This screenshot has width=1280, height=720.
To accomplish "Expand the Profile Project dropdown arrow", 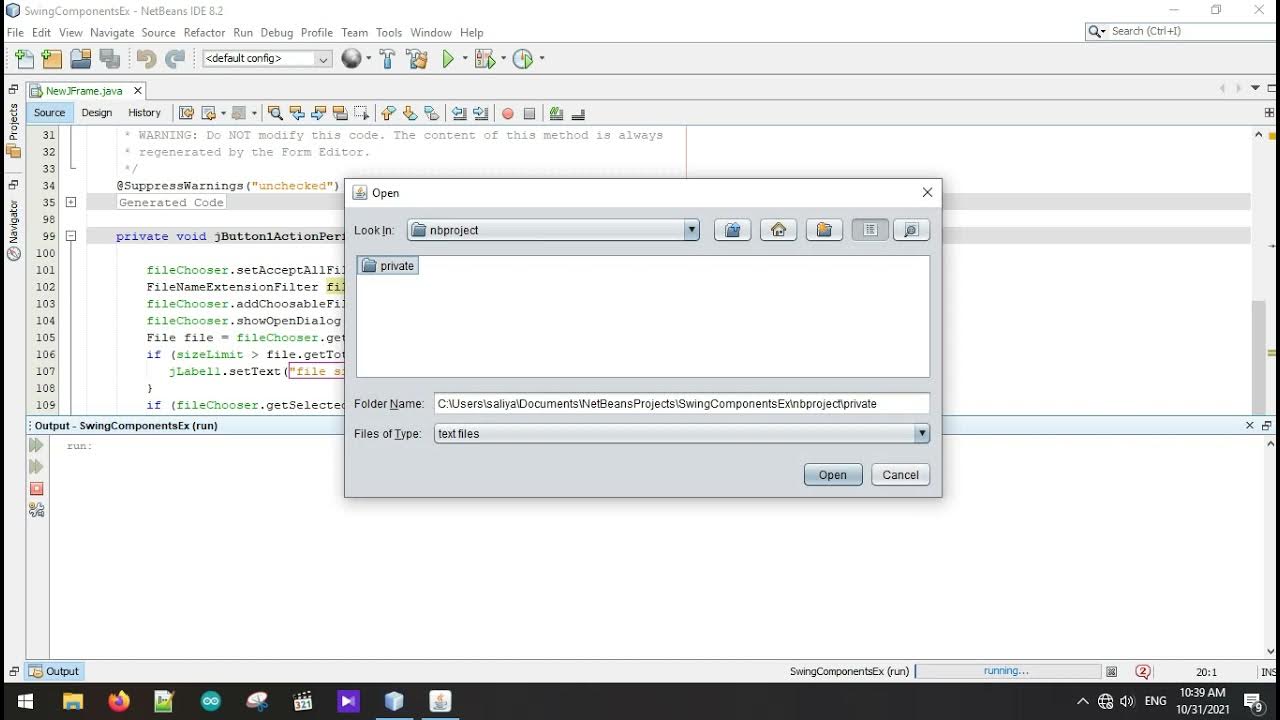I will [542, 59].
